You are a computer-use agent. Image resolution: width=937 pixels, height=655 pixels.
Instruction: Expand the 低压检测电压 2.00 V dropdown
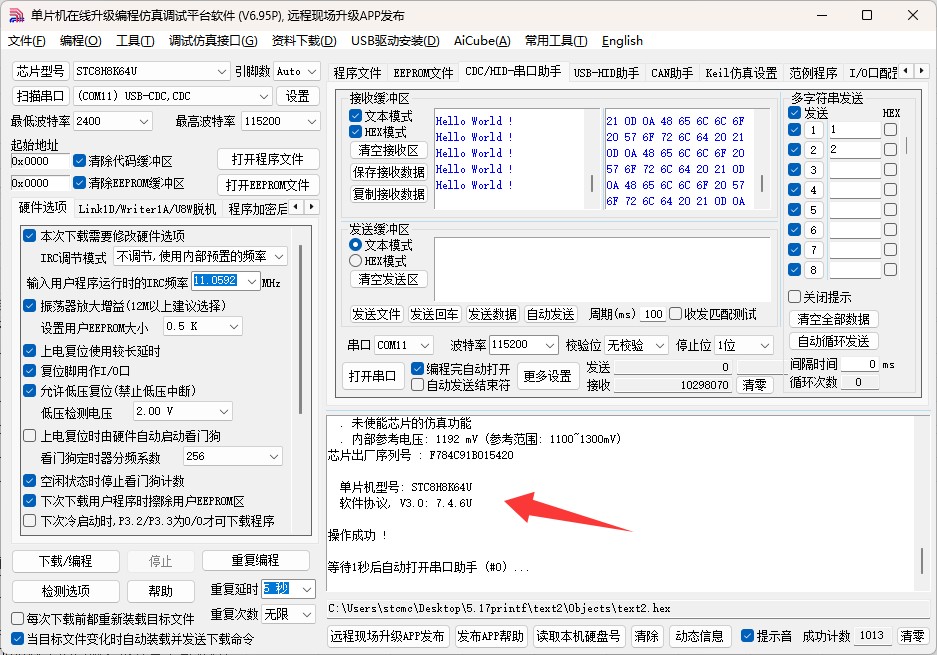pos(224,411)
